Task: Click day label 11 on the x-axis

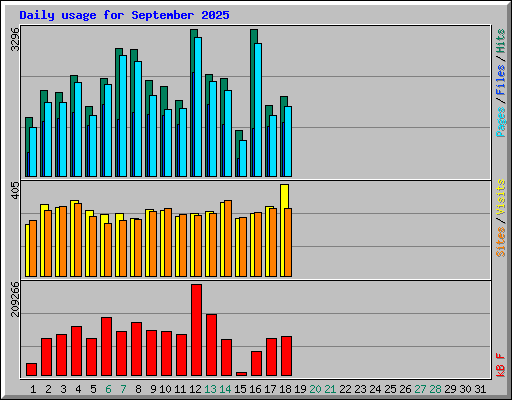Action: pyautogui.click(x=180, y=389)
